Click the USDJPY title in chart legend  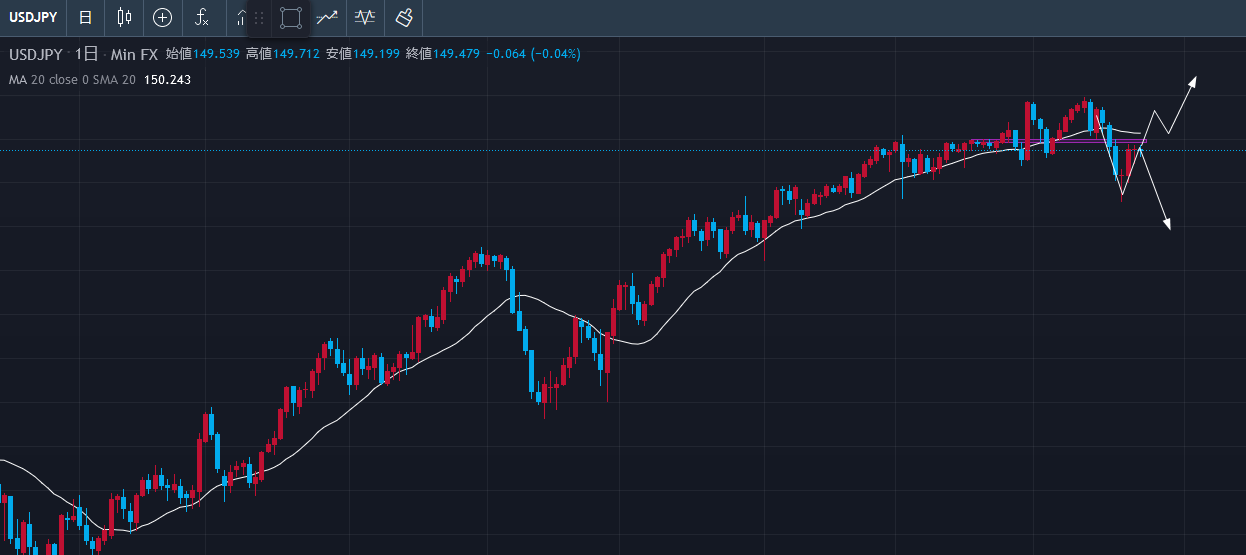[36, 54]
